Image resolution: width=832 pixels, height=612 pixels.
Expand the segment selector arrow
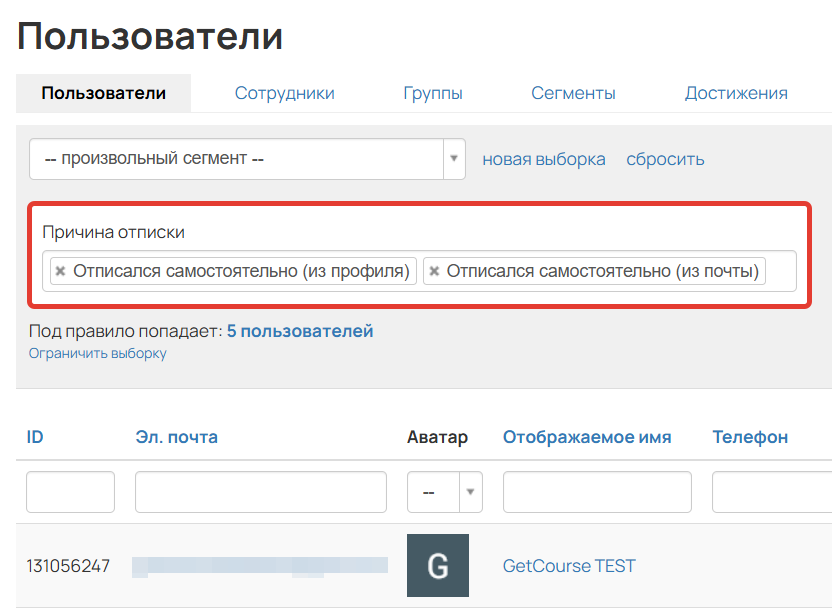tap(453, 158)
